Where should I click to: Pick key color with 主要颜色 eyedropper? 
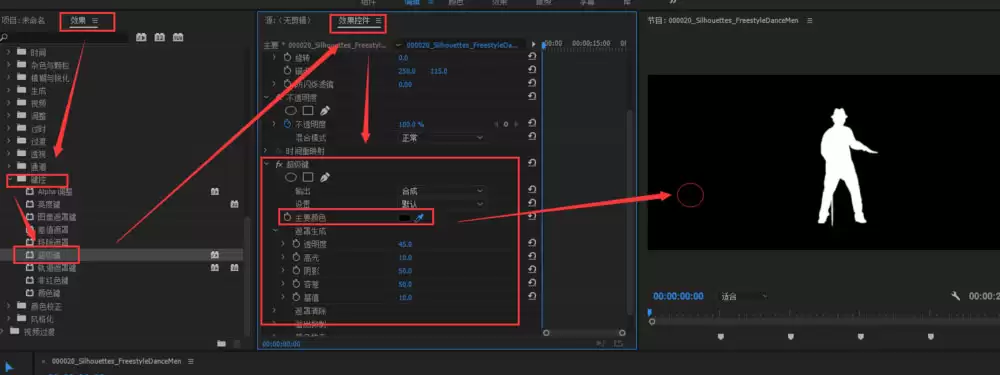pos(419,218)
